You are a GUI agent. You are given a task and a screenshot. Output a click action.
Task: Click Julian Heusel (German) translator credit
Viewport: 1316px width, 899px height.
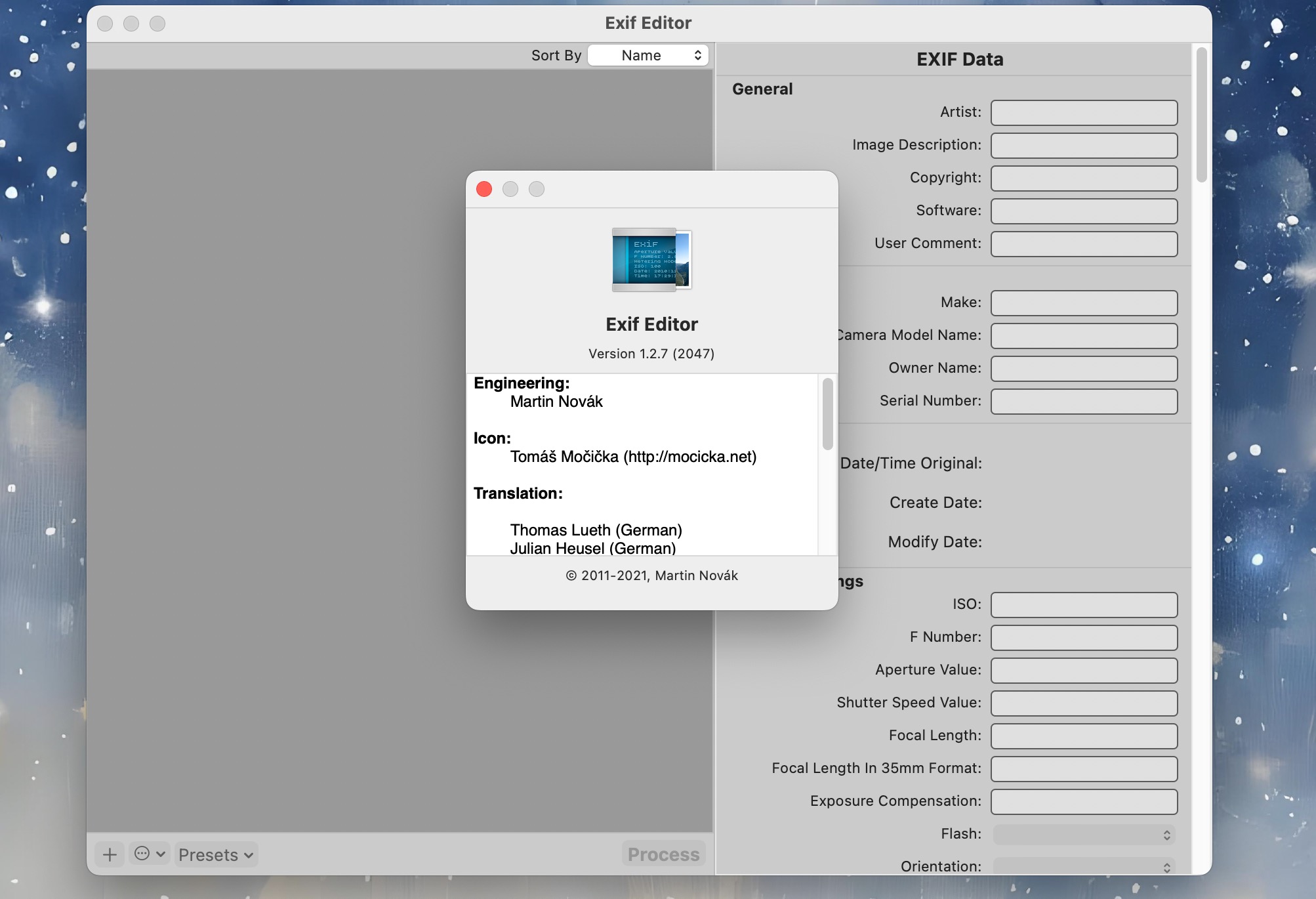click(592, 548)
